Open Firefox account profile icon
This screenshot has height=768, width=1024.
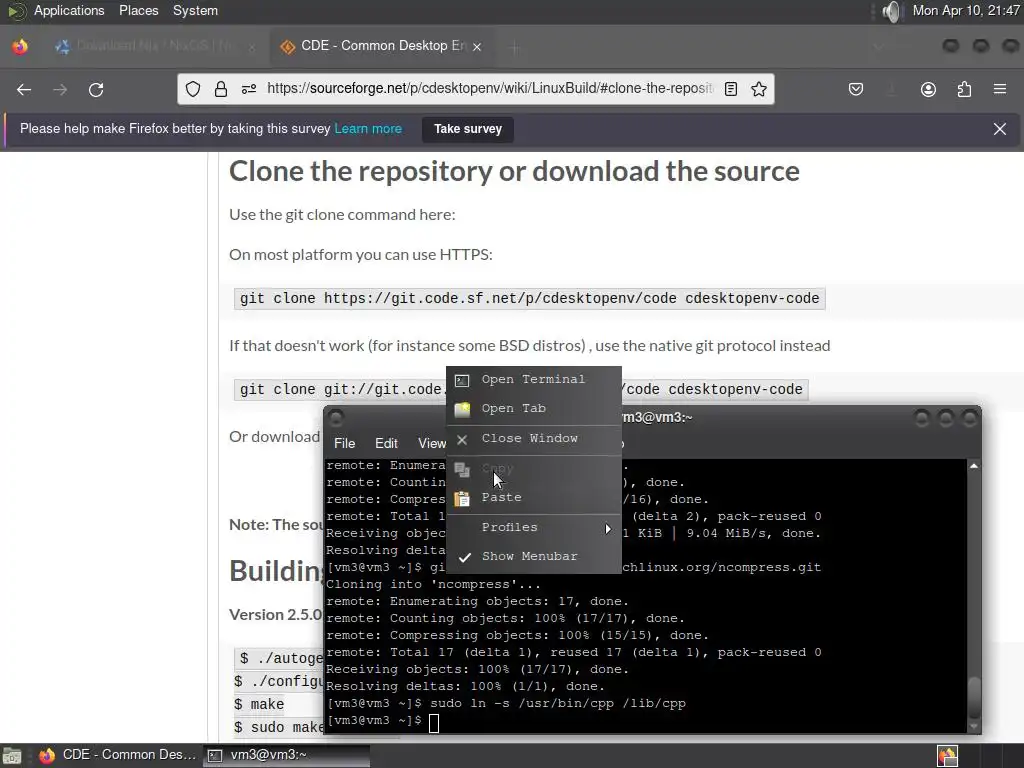click(928, 89)
